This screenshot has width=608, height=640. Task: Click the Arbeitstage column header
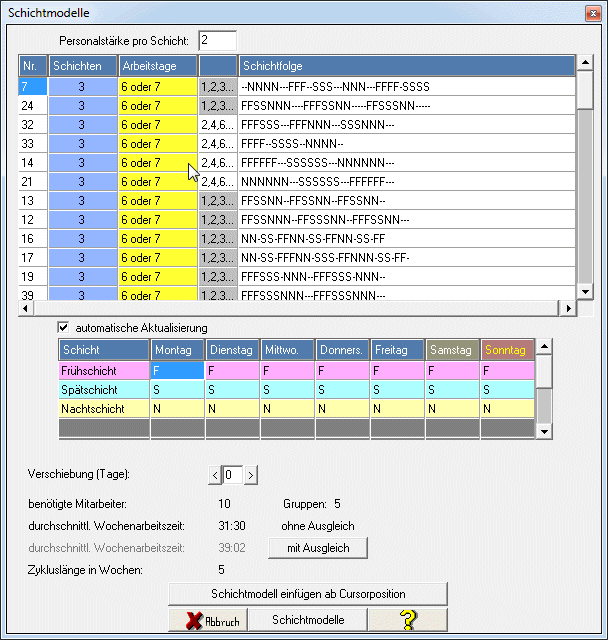click(158, 66)
